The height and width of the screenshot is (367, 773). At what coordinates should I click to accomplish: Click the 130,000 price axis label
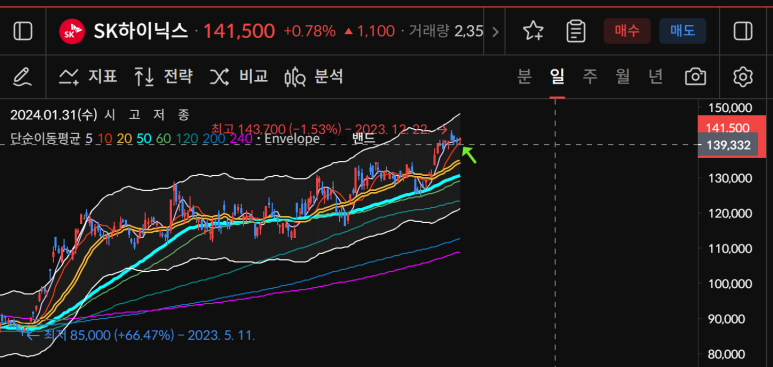[730, 178]
